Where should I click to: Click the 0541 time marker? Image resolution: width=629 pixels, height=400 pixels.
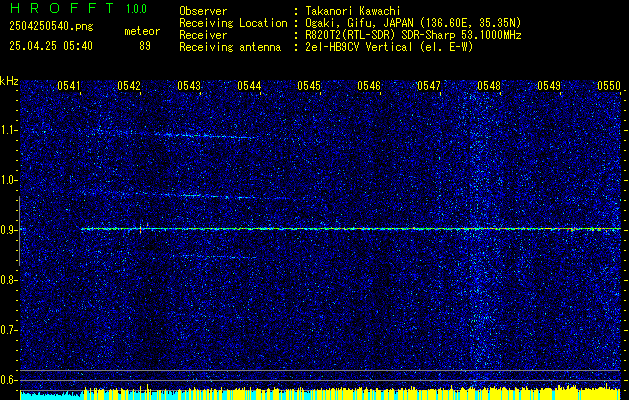pyautogui.click(x=69, y=86)
